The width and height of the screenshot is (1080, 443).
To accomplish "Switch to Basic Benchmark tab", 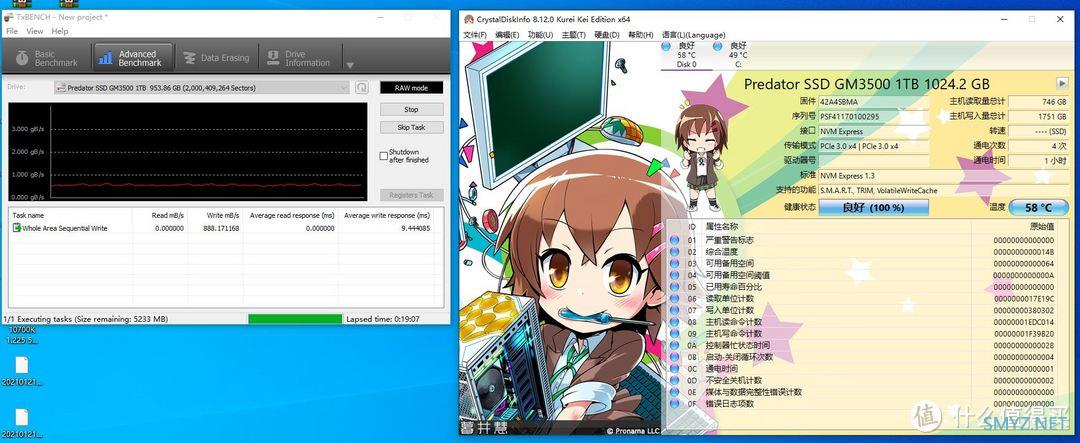I will click(x=47, y=58).
